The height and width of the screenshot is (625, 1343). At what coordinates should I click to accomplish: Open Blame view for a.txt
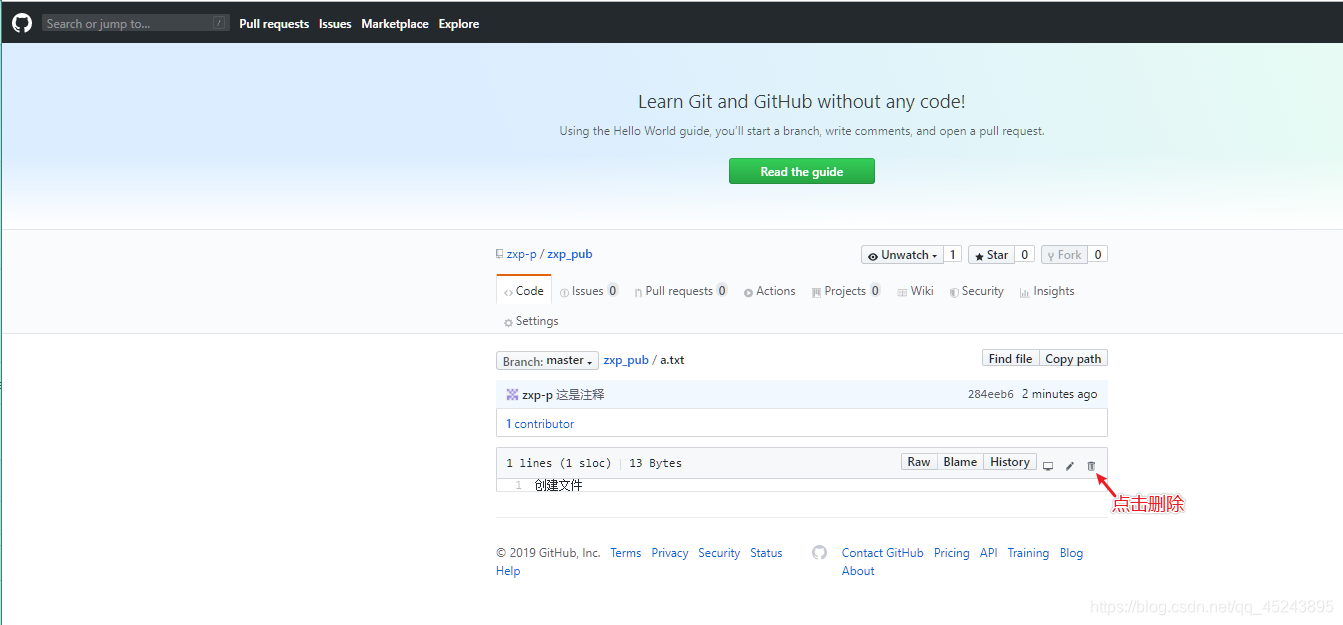(x=960, y=462)
